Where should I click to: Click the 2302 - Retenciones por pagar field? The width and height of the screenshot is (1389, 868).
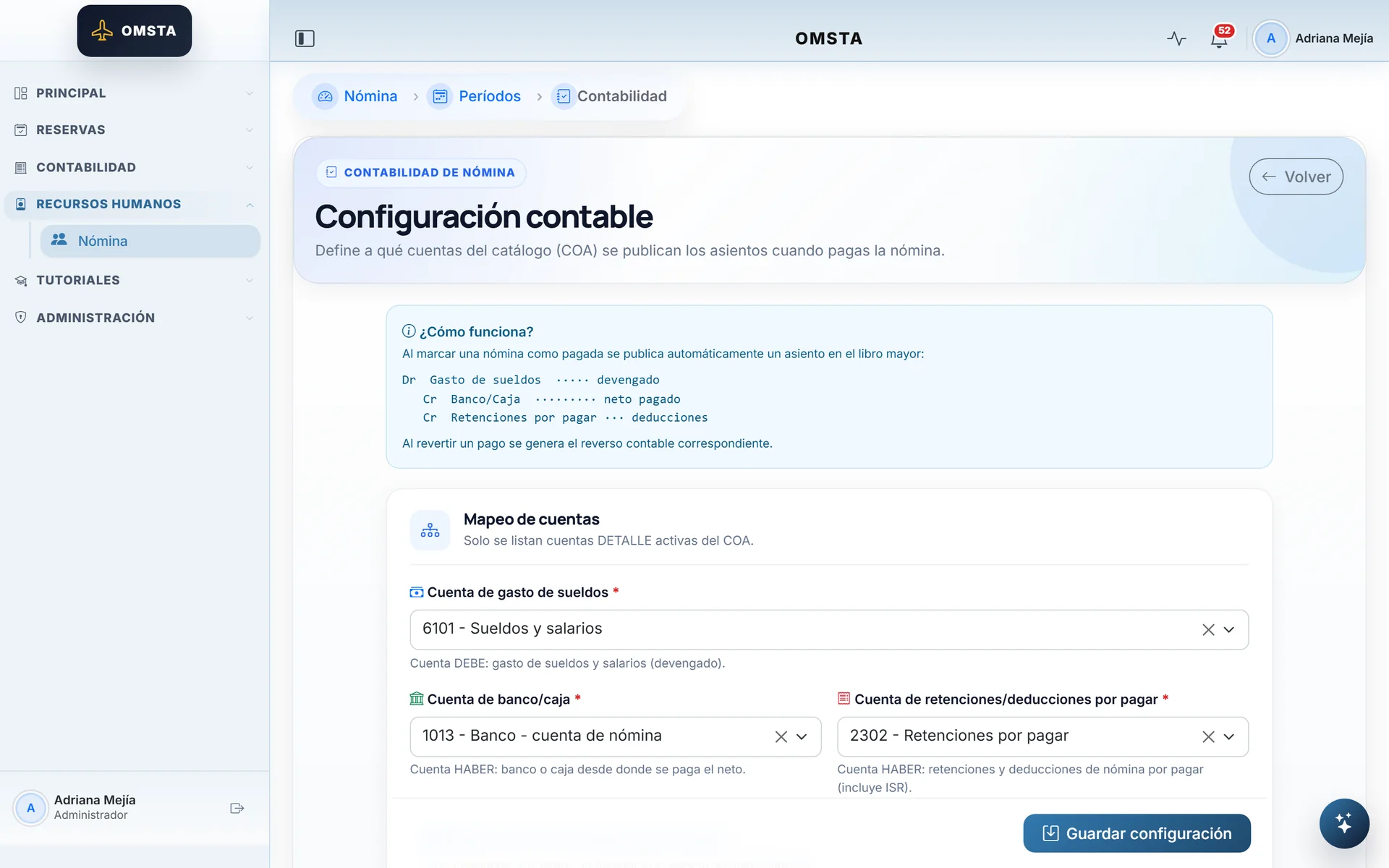pyautogui.click(x=1042, y=737)
